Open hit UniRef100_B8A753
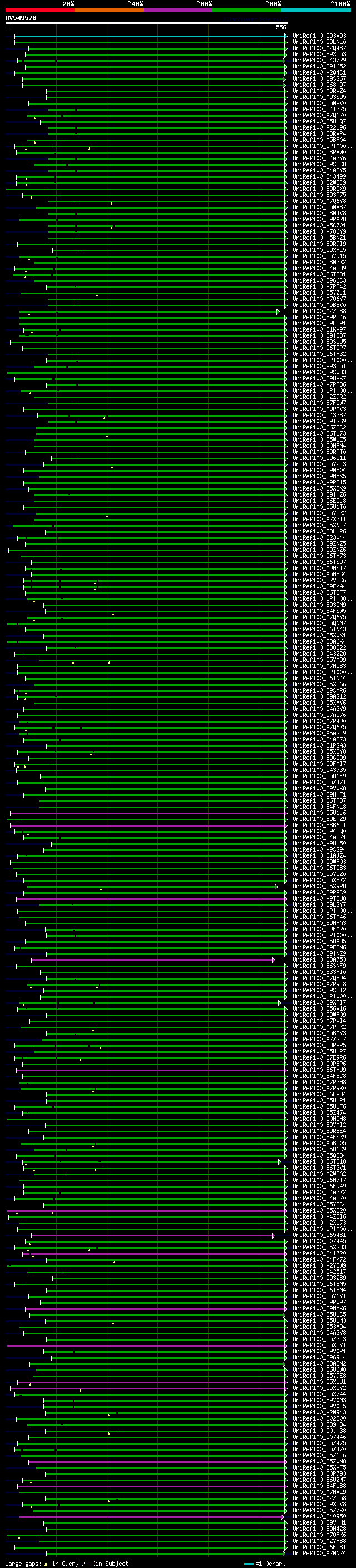The image size is (356, 1568). [319, 960]
